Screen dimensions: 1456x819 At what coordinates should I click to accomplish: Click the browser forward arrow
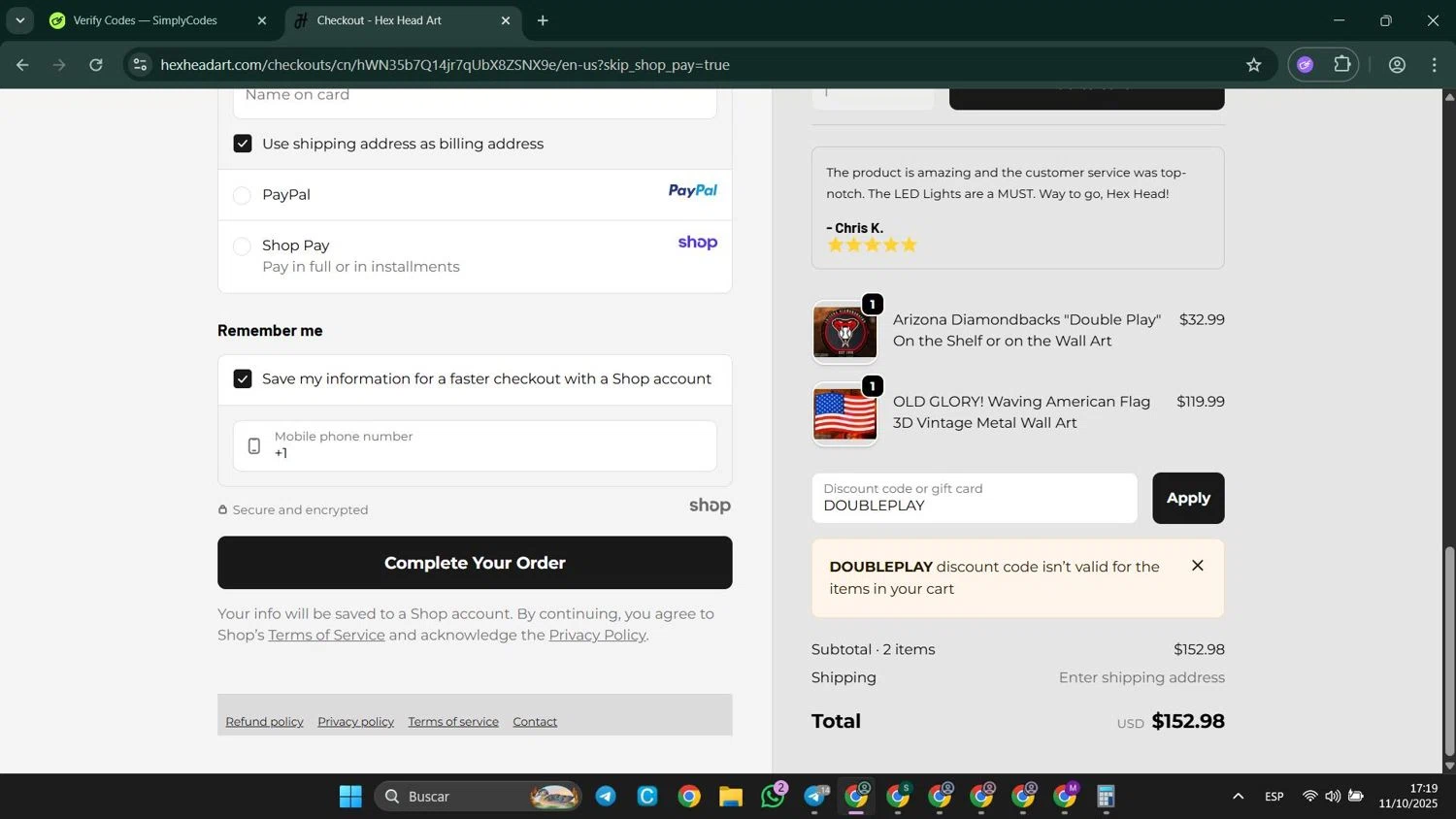coord(59,65)
